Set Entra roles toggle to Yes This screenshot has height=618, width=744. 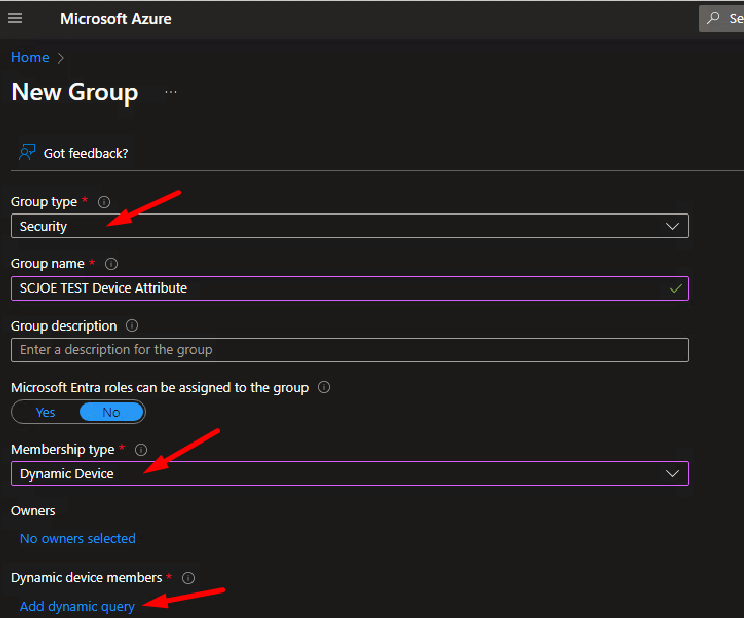46,412
